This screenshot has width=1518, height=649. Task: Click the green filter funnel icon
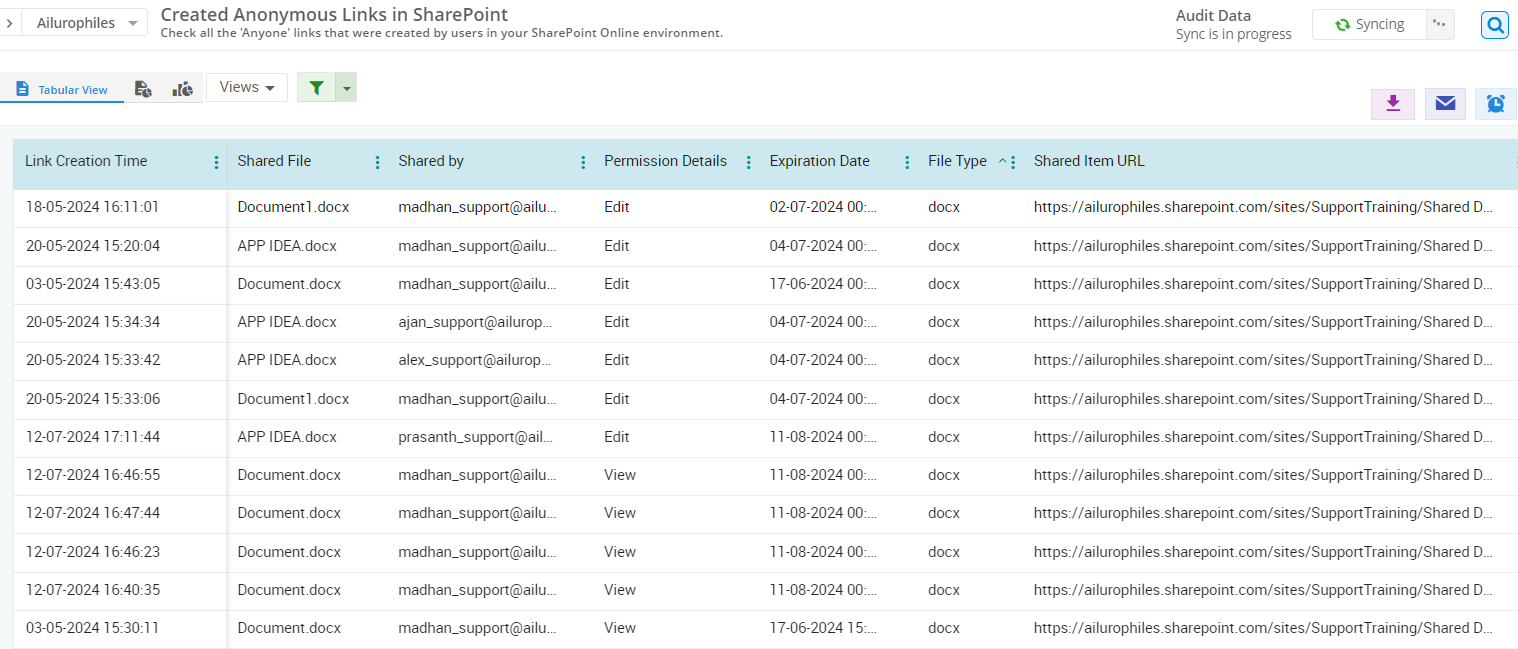coord(316,88)
